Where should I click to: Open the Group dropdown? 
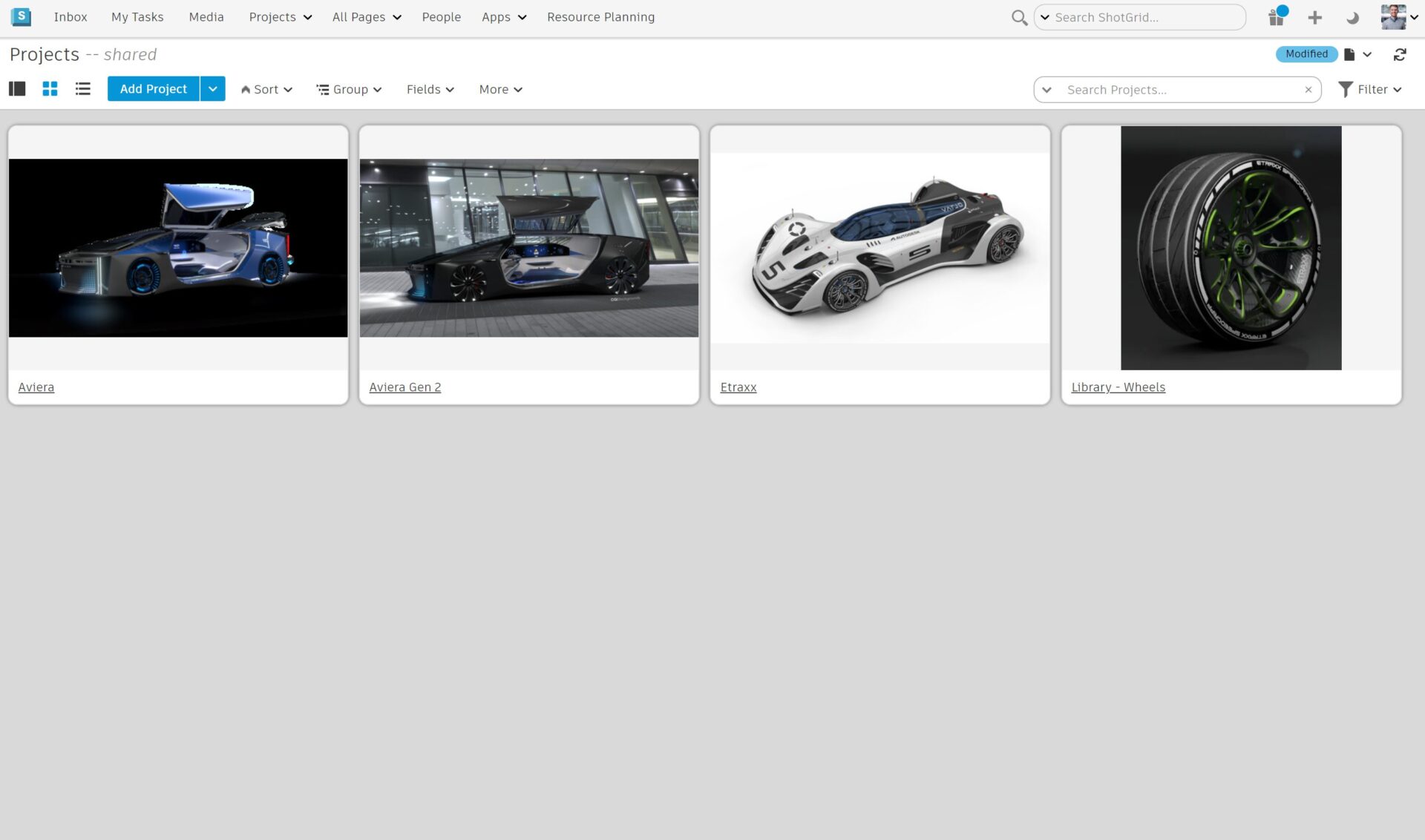349,89
